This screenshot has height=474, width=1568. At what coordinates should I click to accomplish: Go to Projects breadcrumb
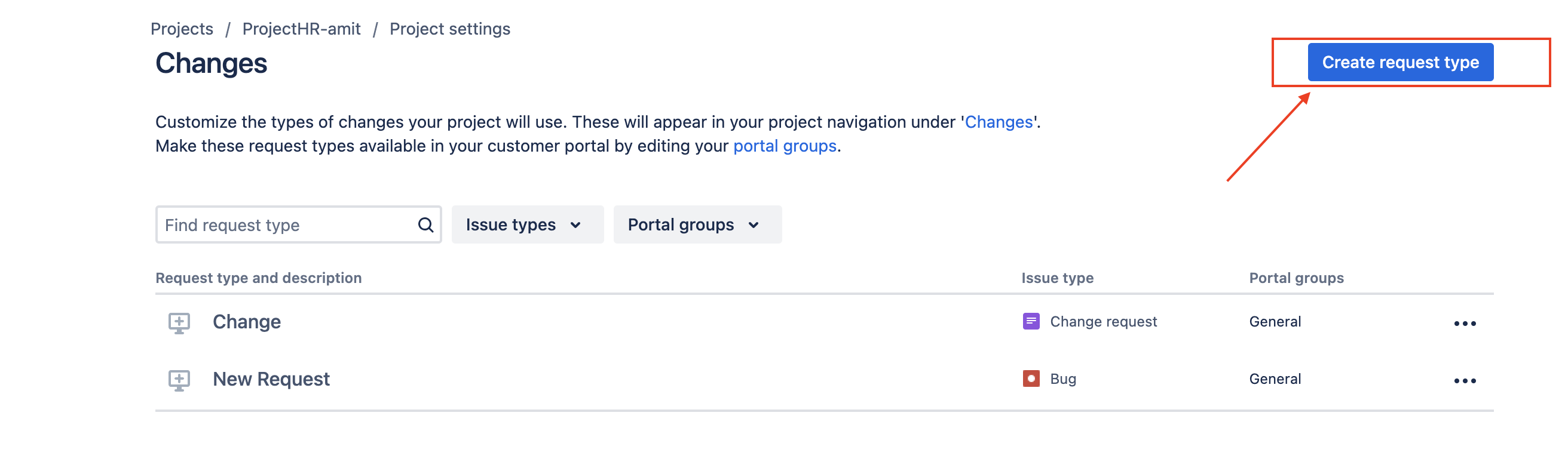pyautogui.click(x=182, y=29)
